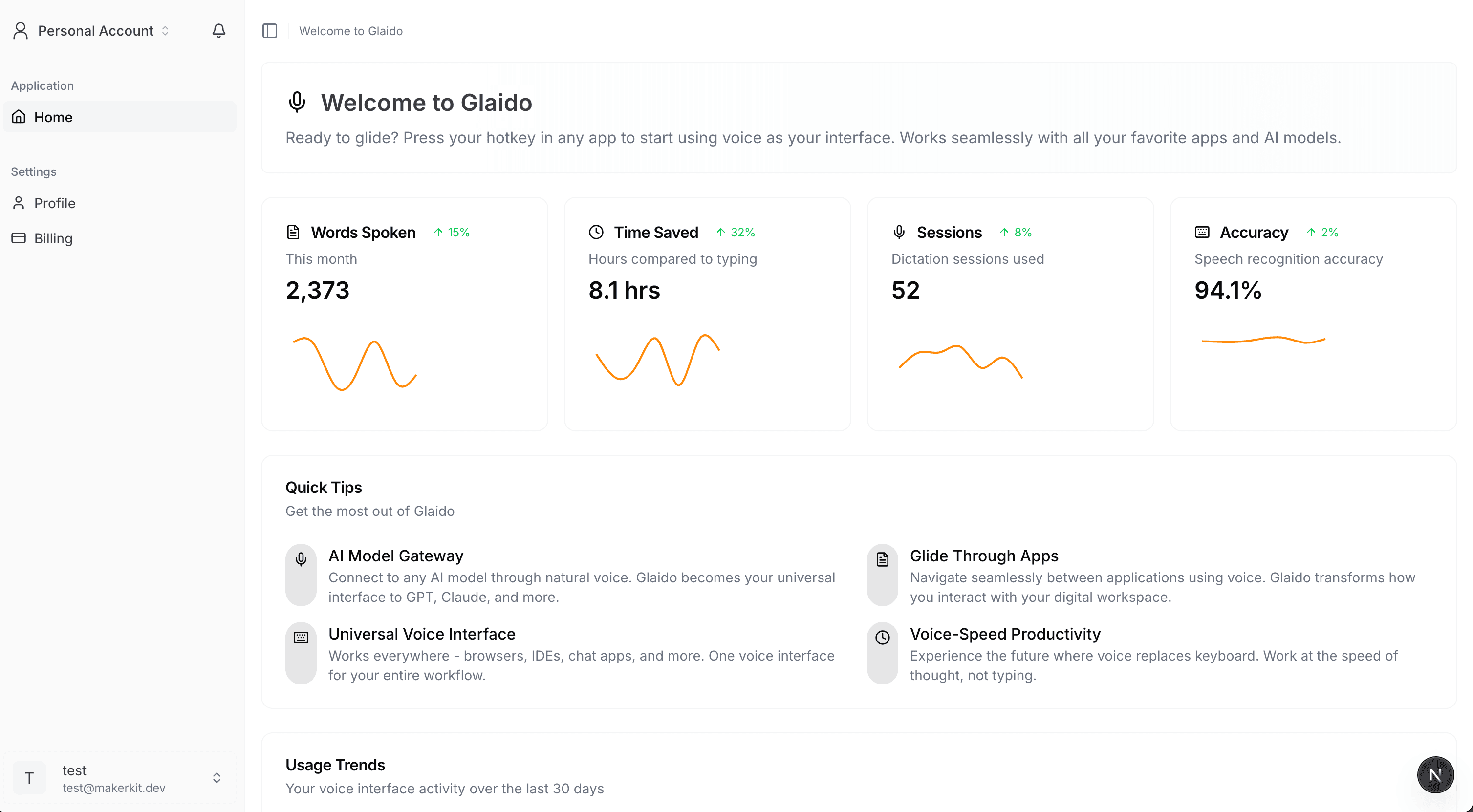The height and width of the screenshot is (812, 1473).
Task: Click the '52' sessions value
Action: coord(905,291)
